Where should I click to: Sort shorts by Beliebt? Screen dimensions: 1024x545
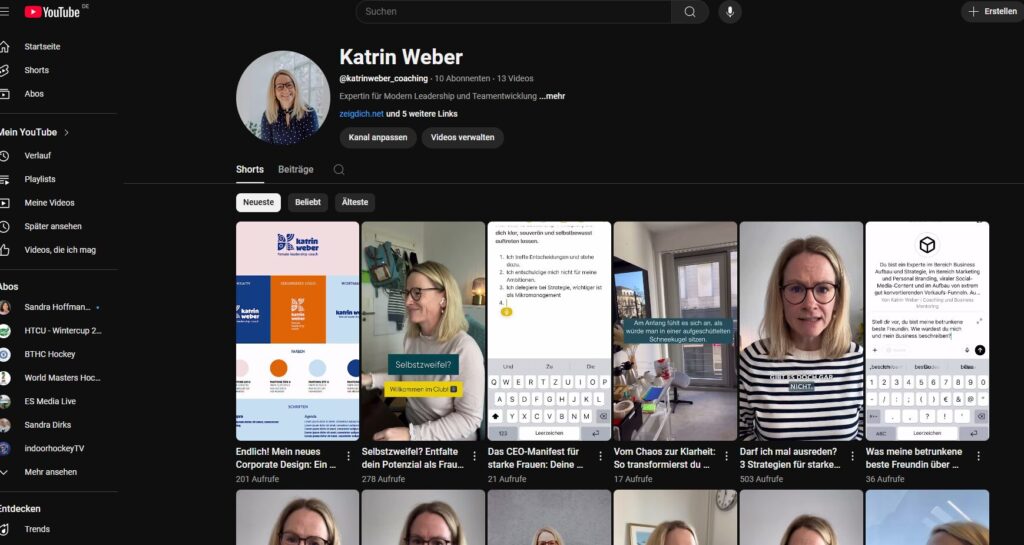[x=308, y=202]
